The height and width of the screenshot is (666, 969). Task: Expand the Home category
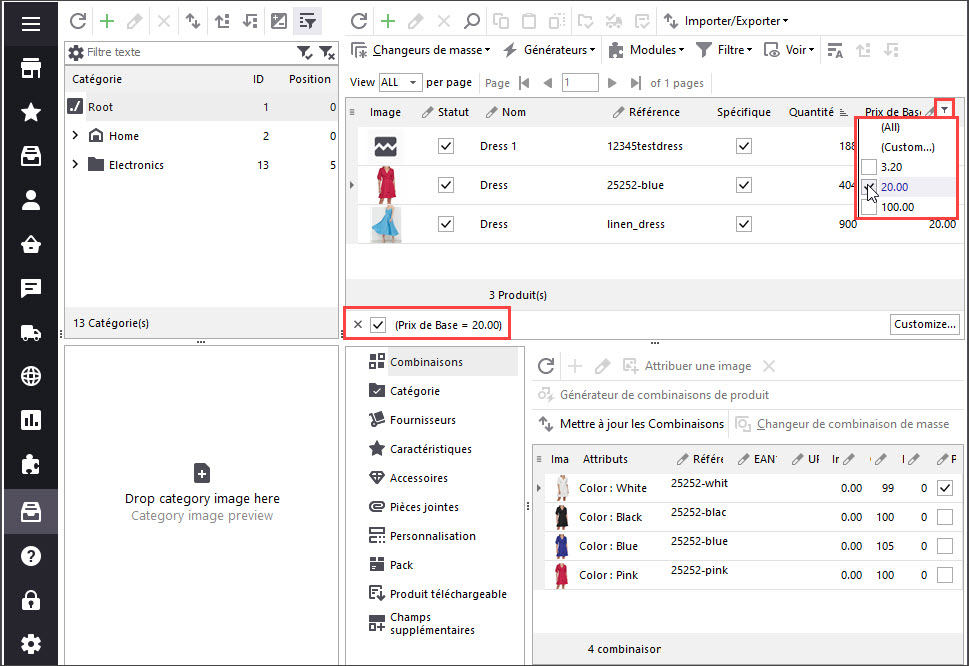pos(75,135)
